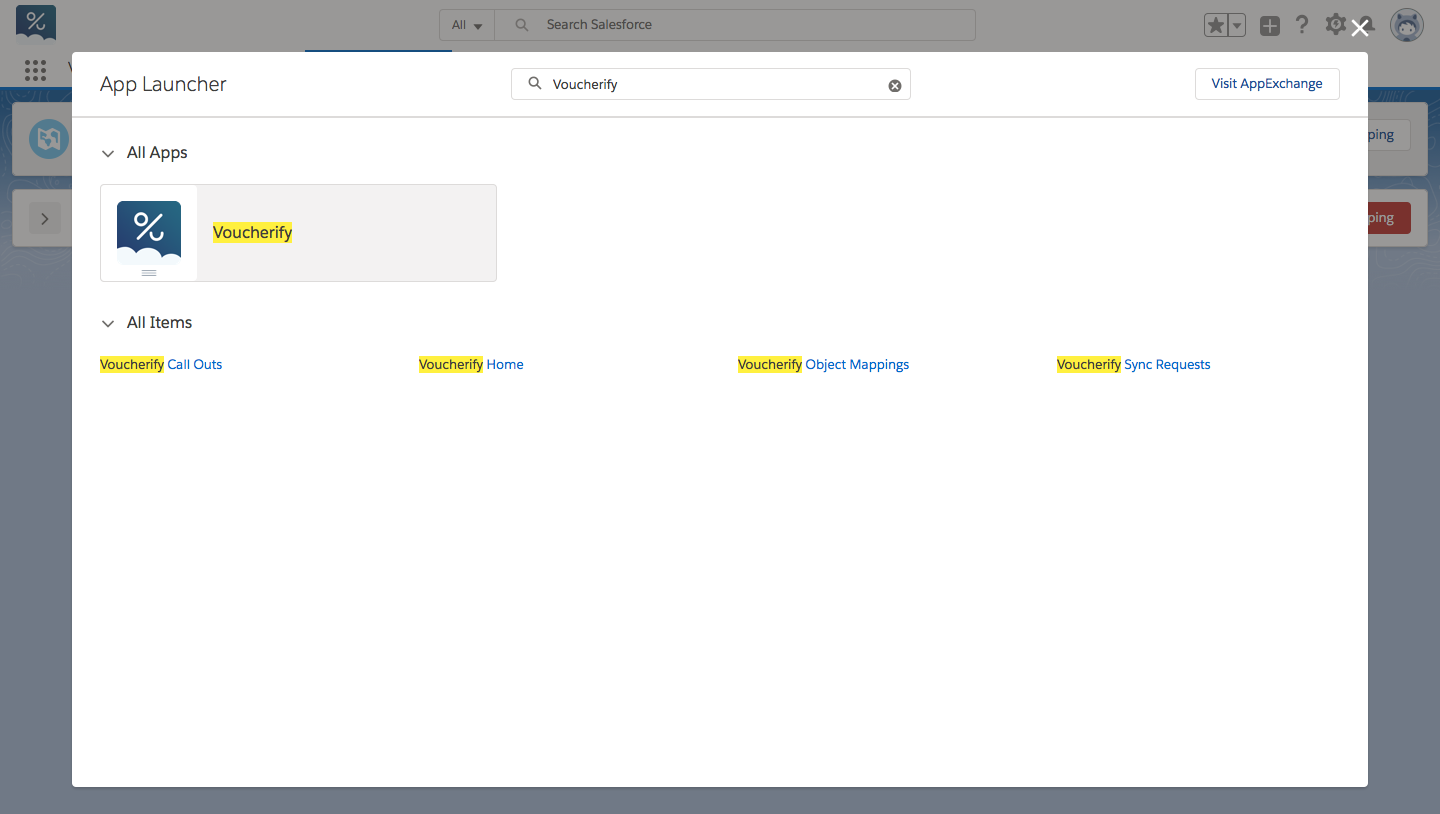The image size is (1440, 814).
Task: Open the user avatar profile menu
Action: point(1407,26)
